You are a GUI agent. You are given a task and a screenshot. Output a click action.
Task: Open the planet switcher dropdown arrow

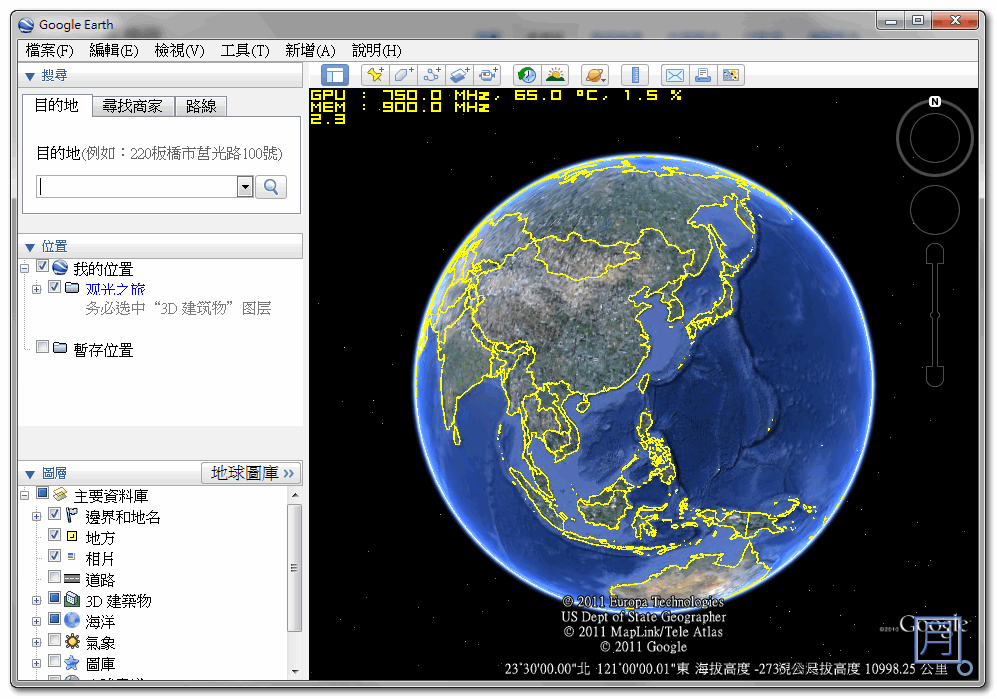pos(604,78)
